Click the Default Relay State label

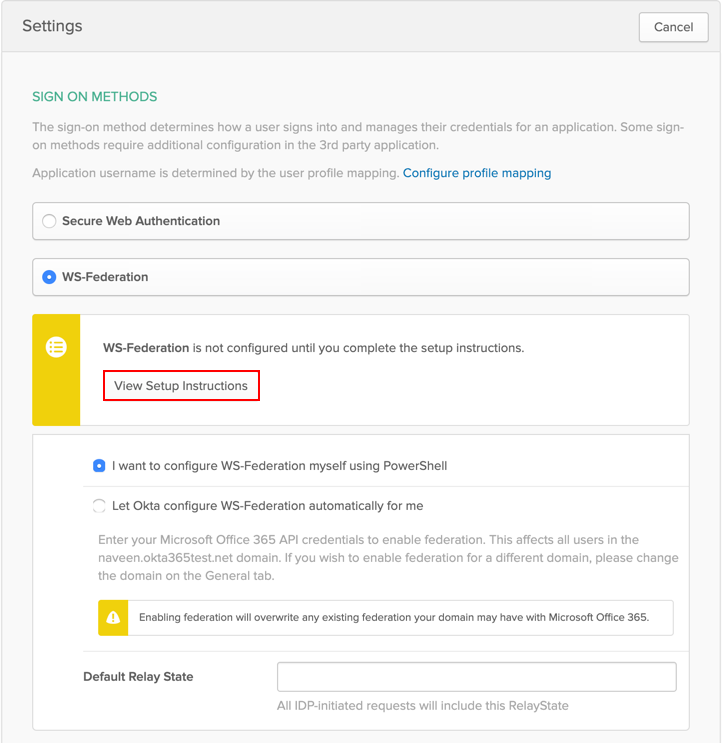138,677
